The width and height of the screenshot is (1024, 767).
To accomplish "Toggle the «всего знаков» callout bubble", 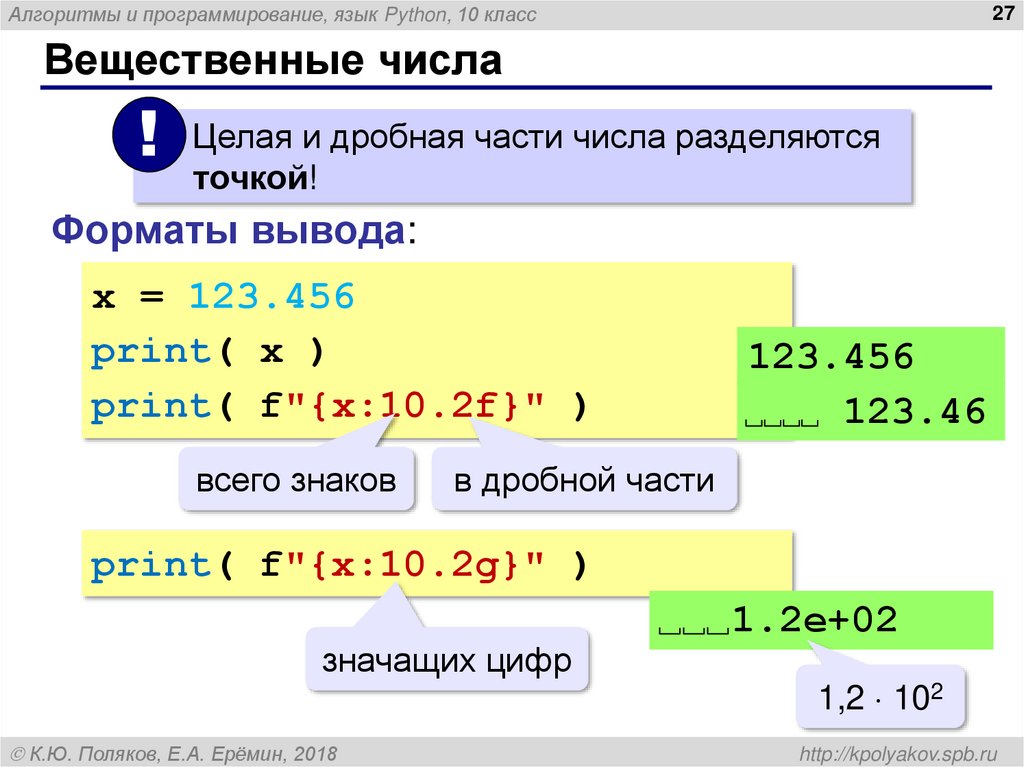I will [x=296, y=480].
